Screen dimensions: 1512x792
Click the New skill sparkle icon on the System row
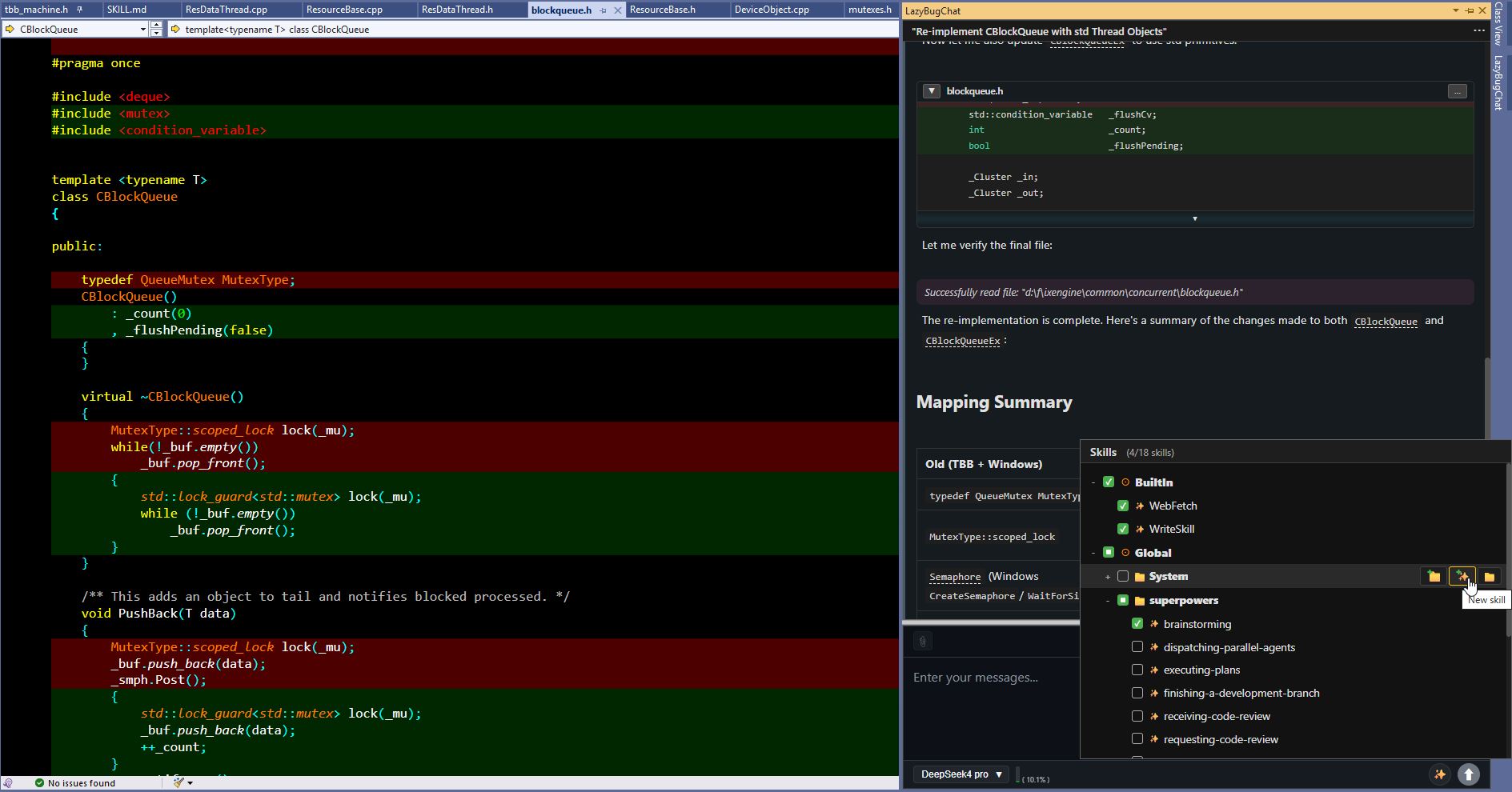click(x=1462, y=576)
